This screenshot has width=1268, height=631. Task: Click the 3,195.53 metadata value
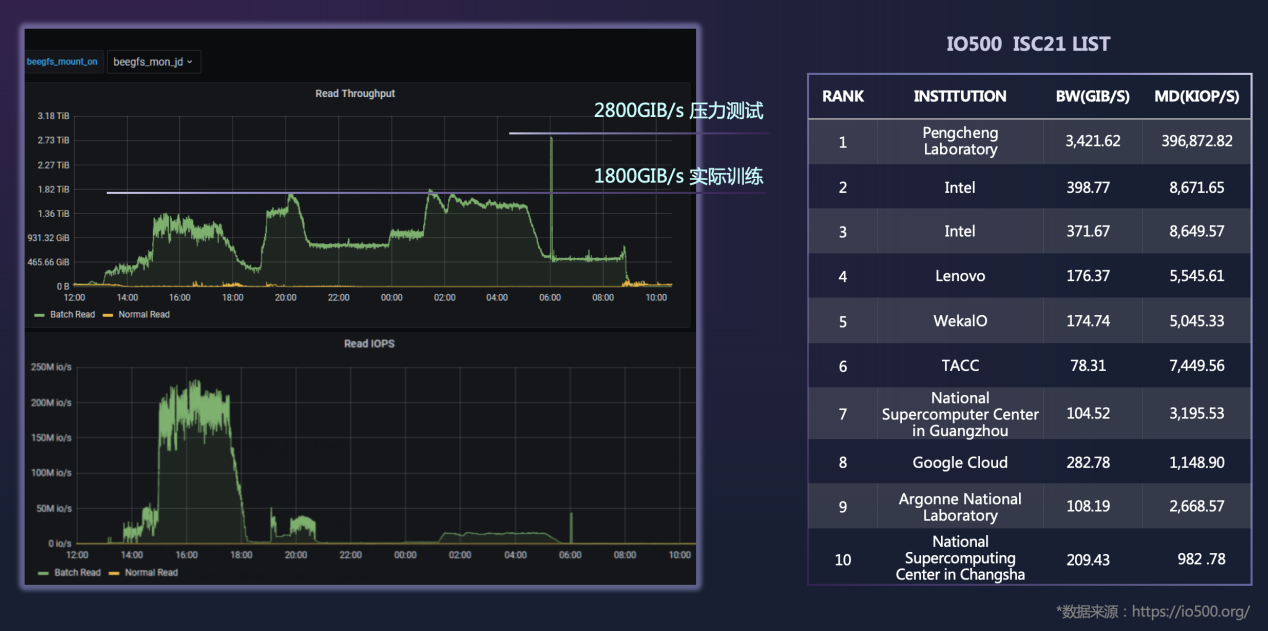1197,414
